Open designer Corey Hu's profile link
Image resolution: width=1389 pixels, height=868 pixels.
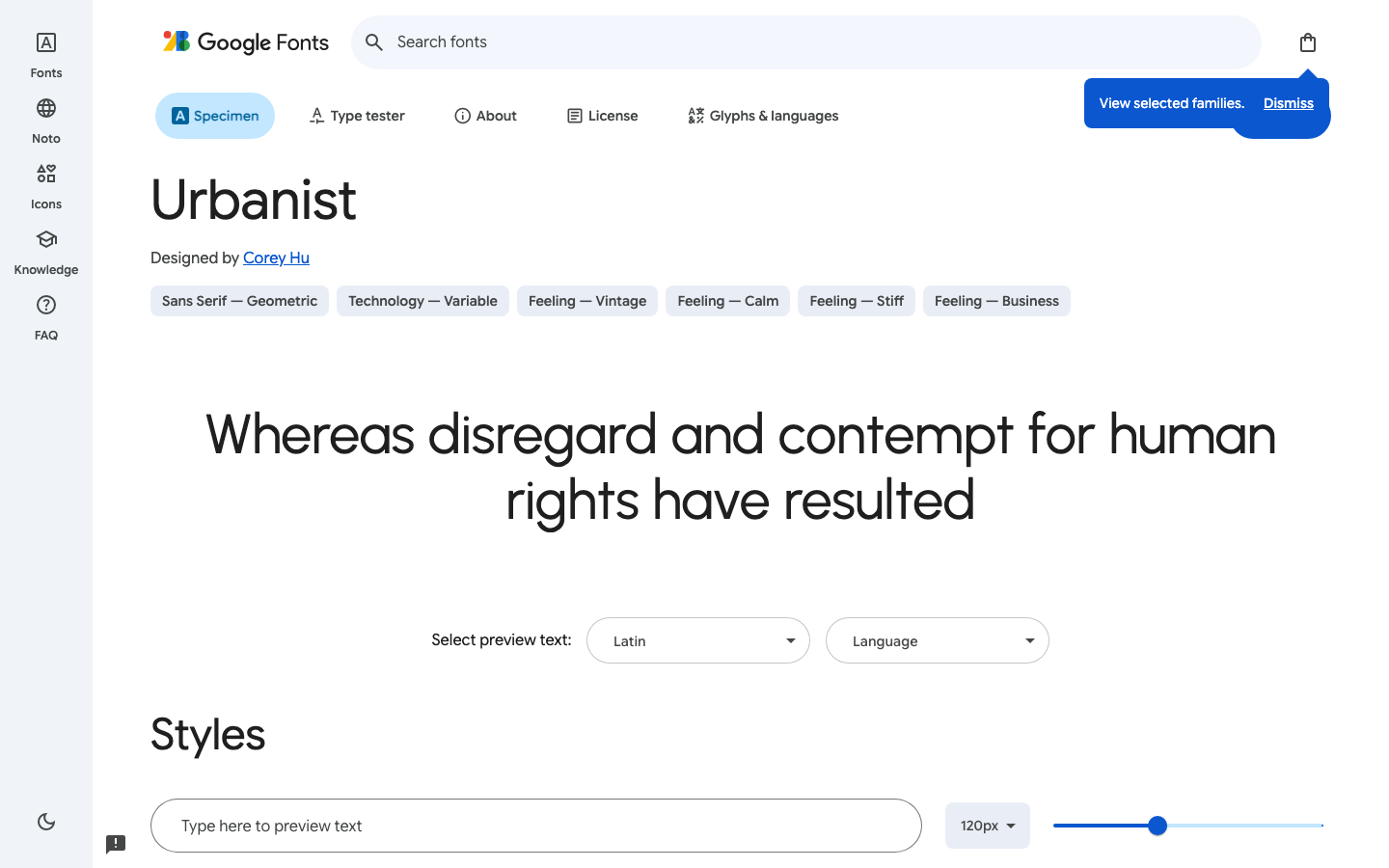[276, 258]
